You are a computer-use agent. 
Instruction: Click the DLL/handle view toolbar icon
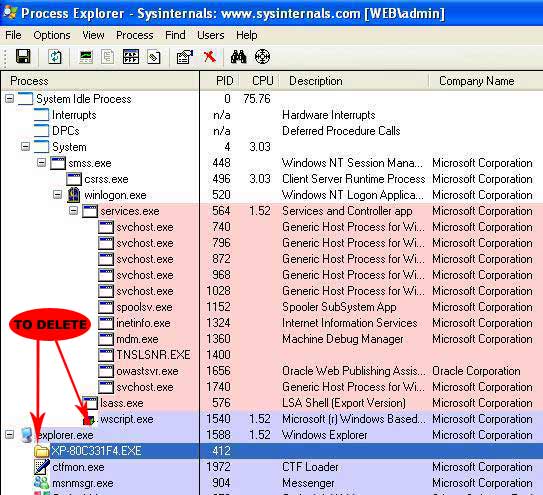click(154, 57)
